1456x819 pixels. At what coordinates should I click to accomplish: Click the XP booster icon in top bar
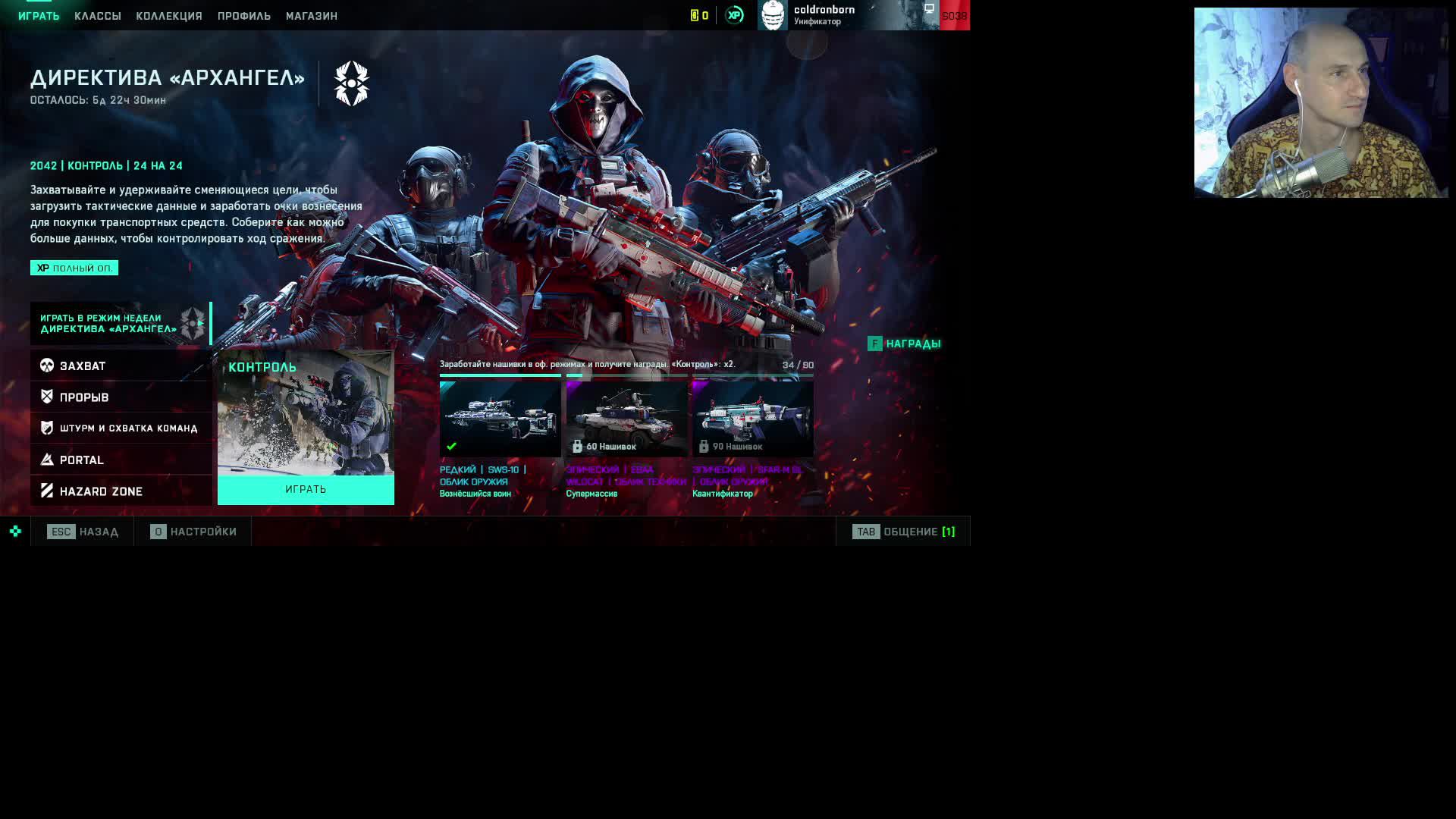[x=734, y=15]
